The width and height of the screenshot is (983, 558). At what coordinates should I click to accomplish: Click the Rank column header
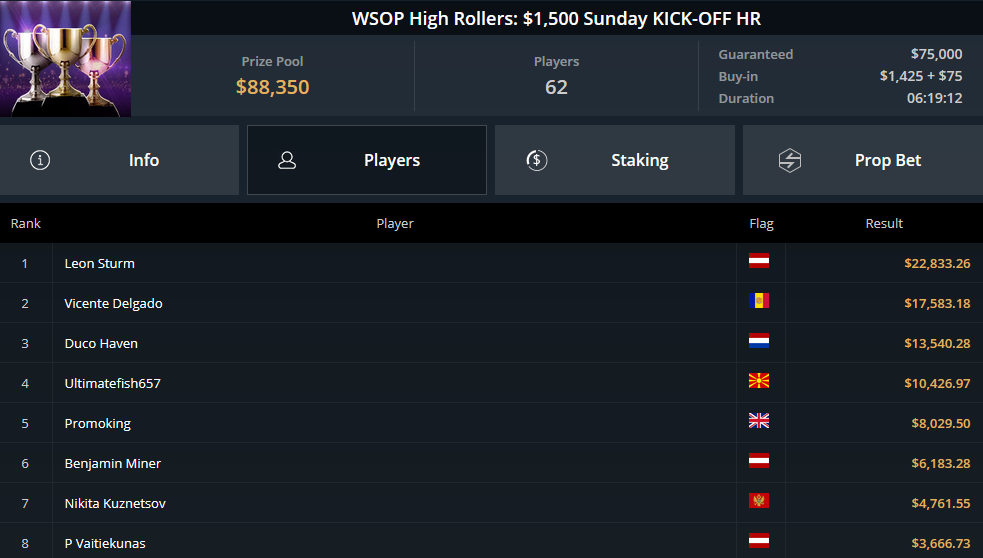tap(26, 223)
